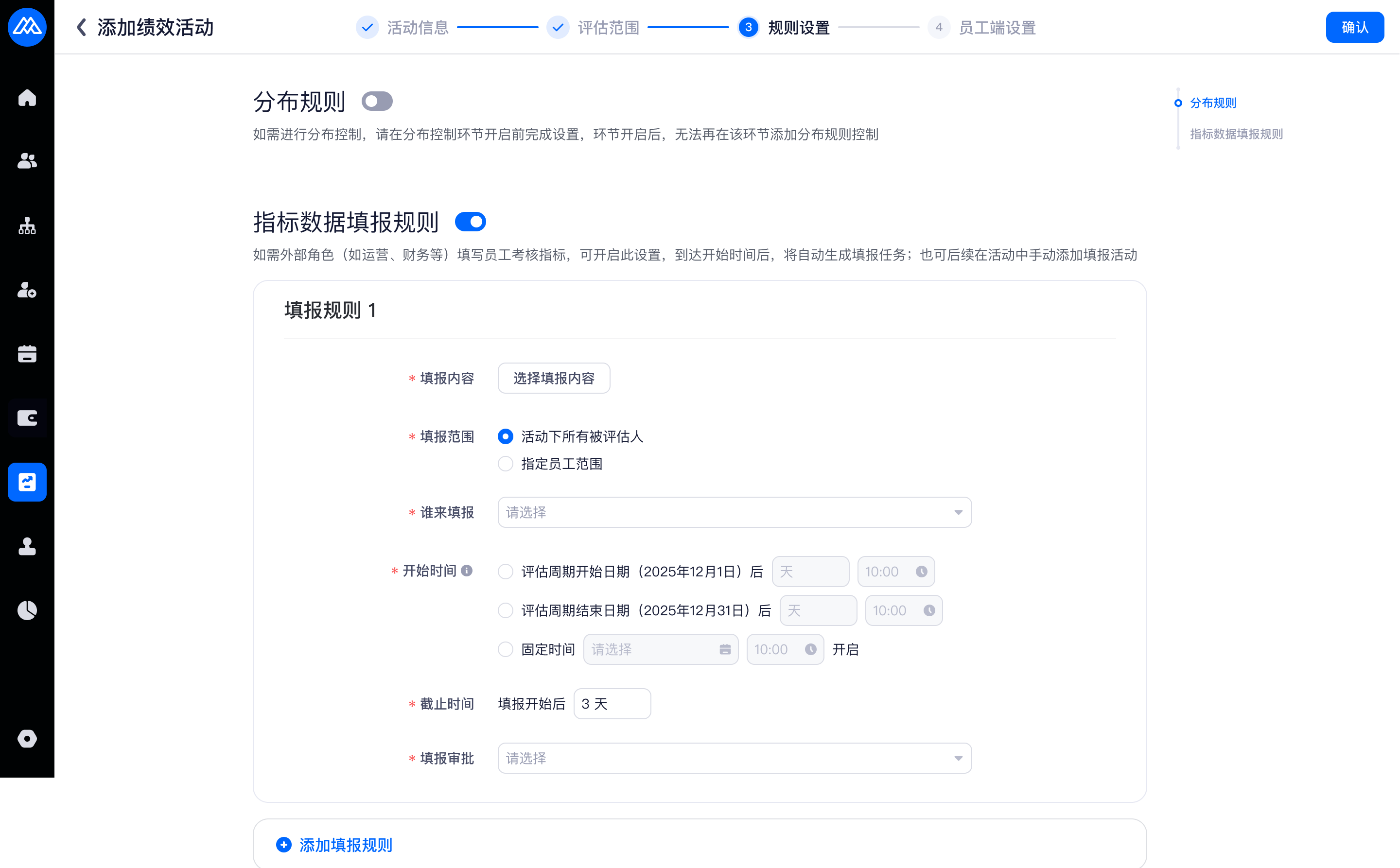Click the back arrow beside 添加绩效活动
Viewport: 1400px width, 868px height.
(x=82, y=27)
